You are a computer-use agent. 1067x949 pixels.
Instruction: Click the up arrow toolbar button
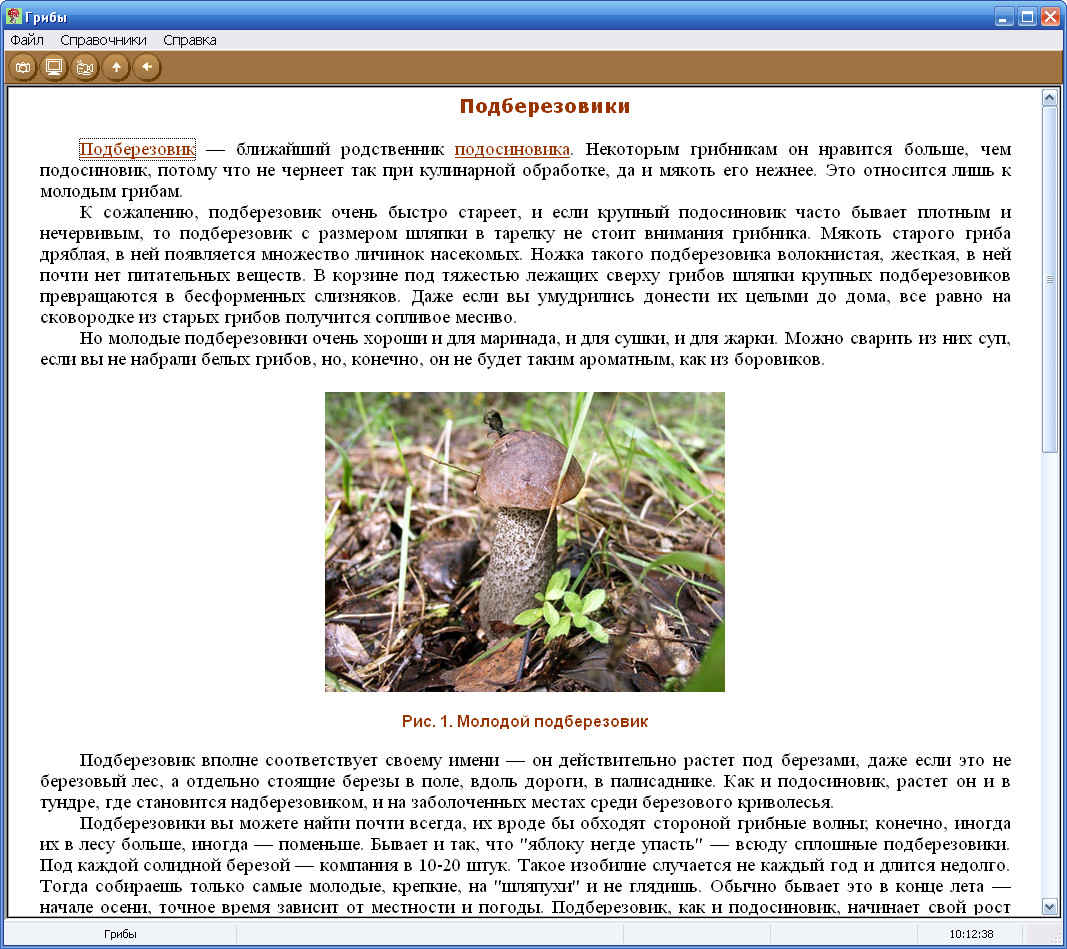(x=116, y=67)
